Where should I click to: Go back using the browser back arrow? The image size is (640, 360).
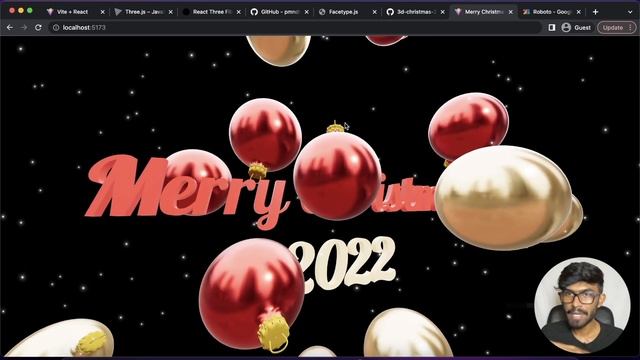pos(10,28)
